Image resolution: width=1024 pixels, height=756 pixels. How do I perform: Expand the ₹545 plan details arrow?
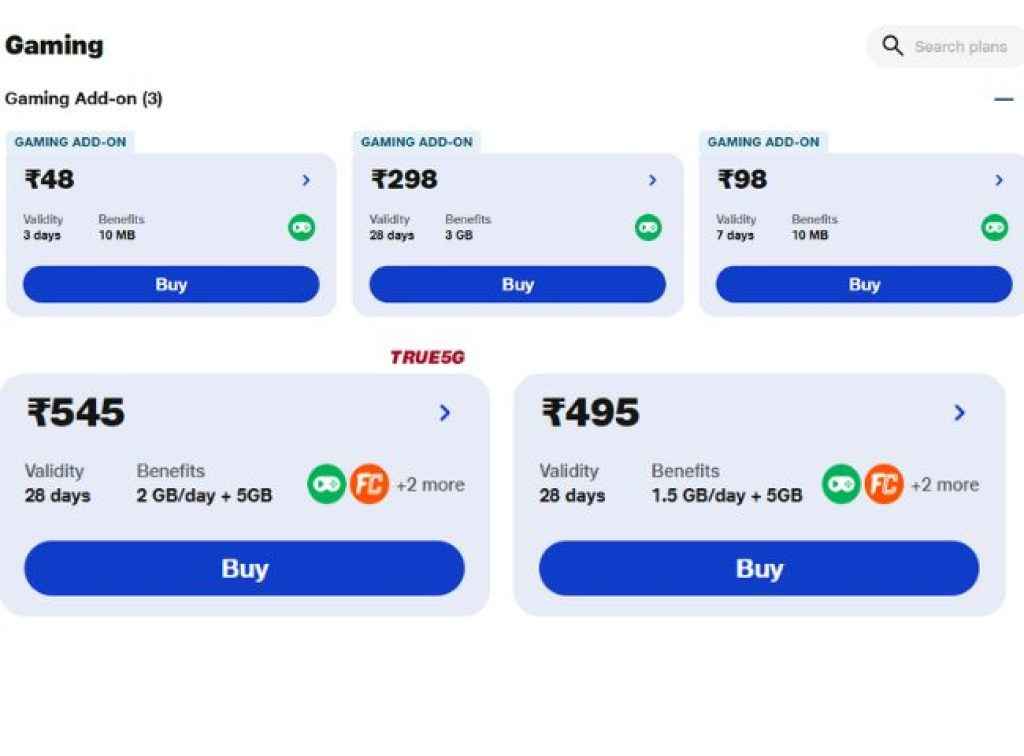point(444,413)
